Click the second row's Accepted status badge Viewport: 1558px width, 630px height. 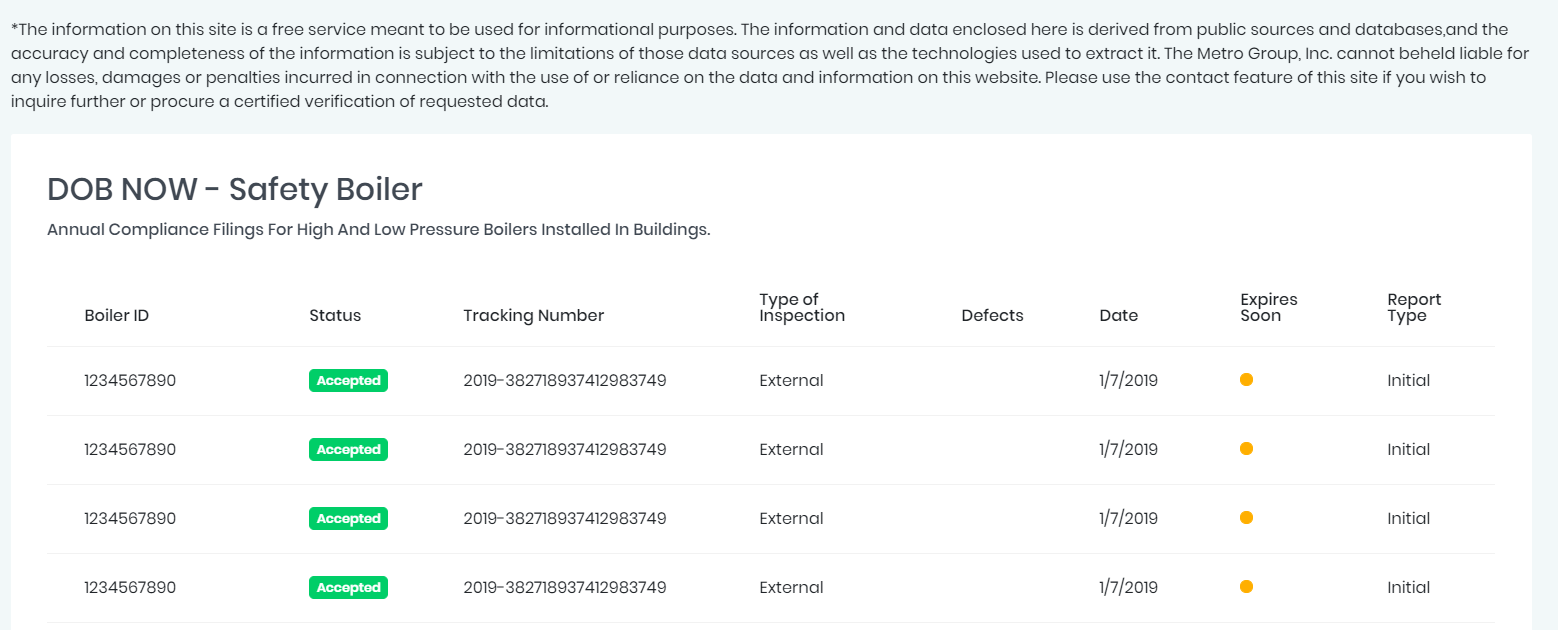point(348,450)
